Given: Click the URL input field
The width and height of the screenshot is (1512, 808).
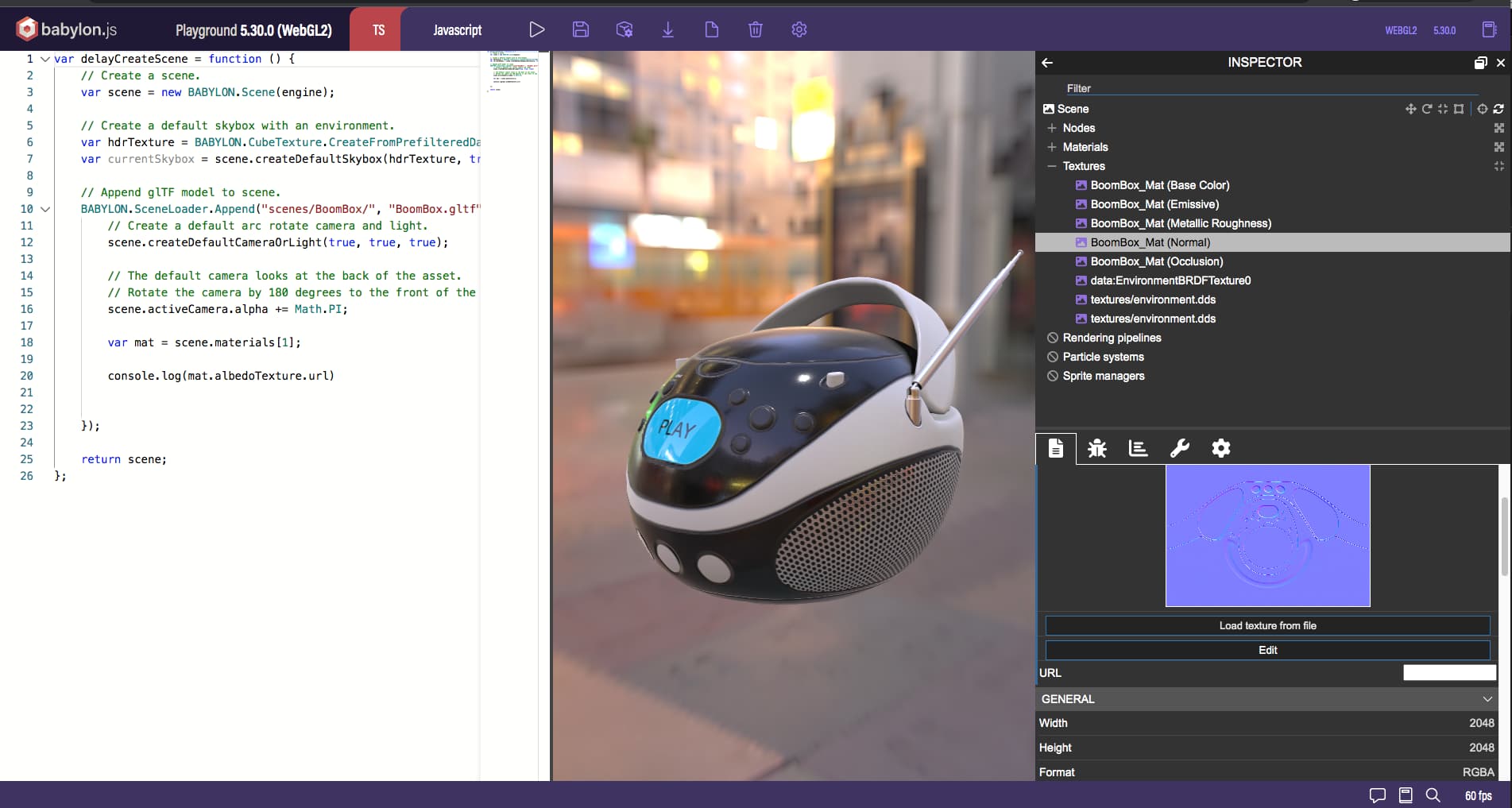Looking at the screenshot, I should (1450, 673).
